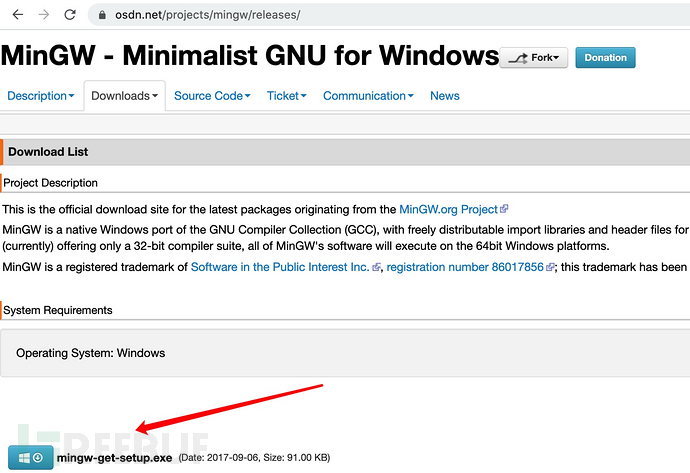Go back with the browser back arrow
The height and width of the screenshot is (473, 690).
point(18,15)
